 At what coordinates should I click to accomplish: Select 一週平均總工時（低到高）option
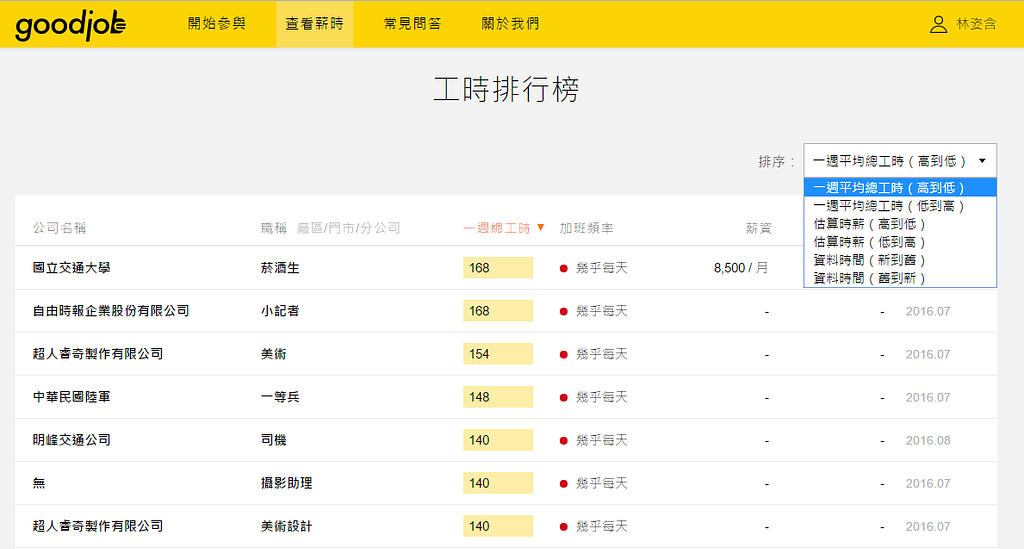(x=900, y=206)
